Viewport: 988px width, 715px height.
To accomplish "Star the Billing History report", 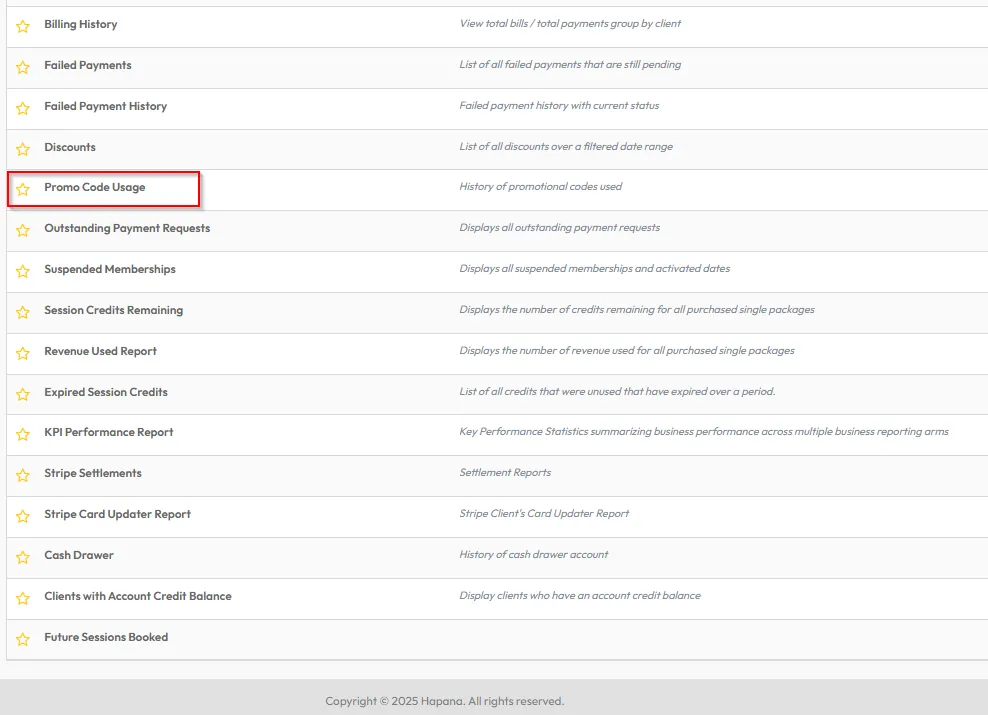I will coord(23,26).
